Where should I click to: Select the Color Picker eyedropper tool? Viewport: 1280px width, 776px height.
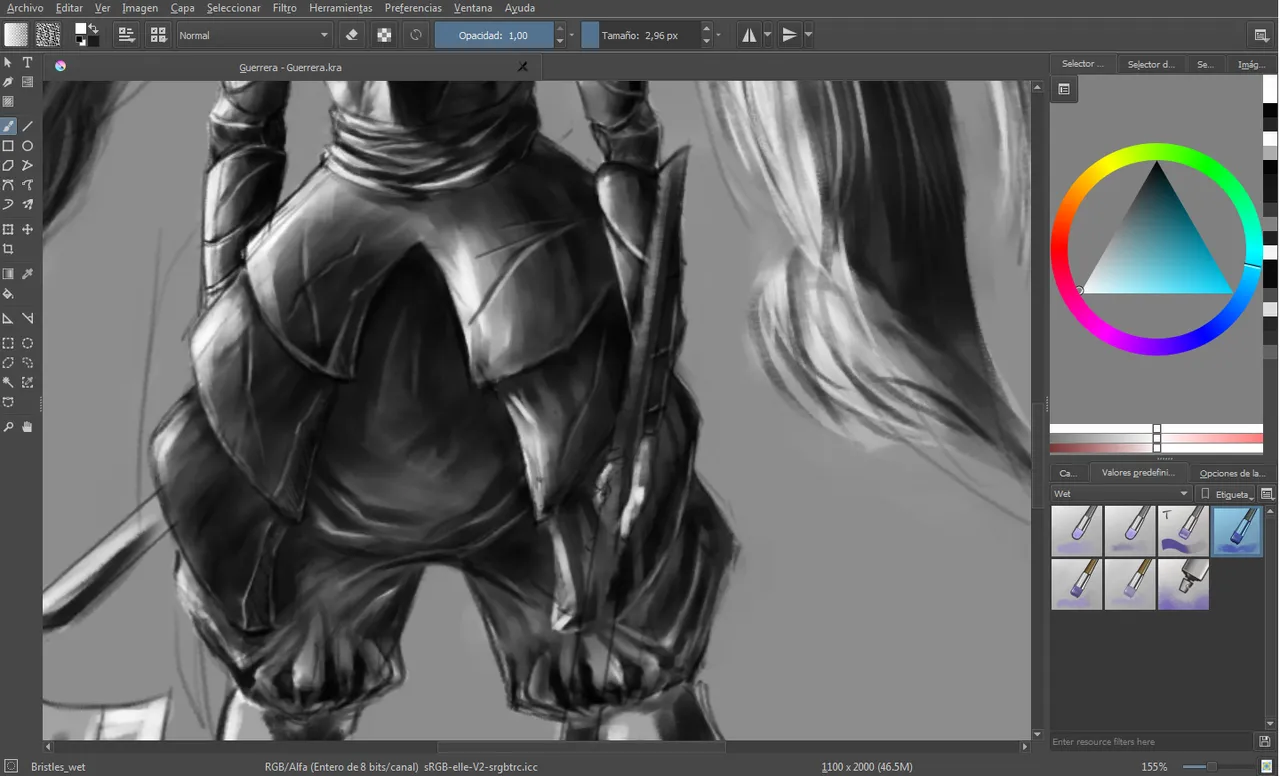tap(27, 274)
